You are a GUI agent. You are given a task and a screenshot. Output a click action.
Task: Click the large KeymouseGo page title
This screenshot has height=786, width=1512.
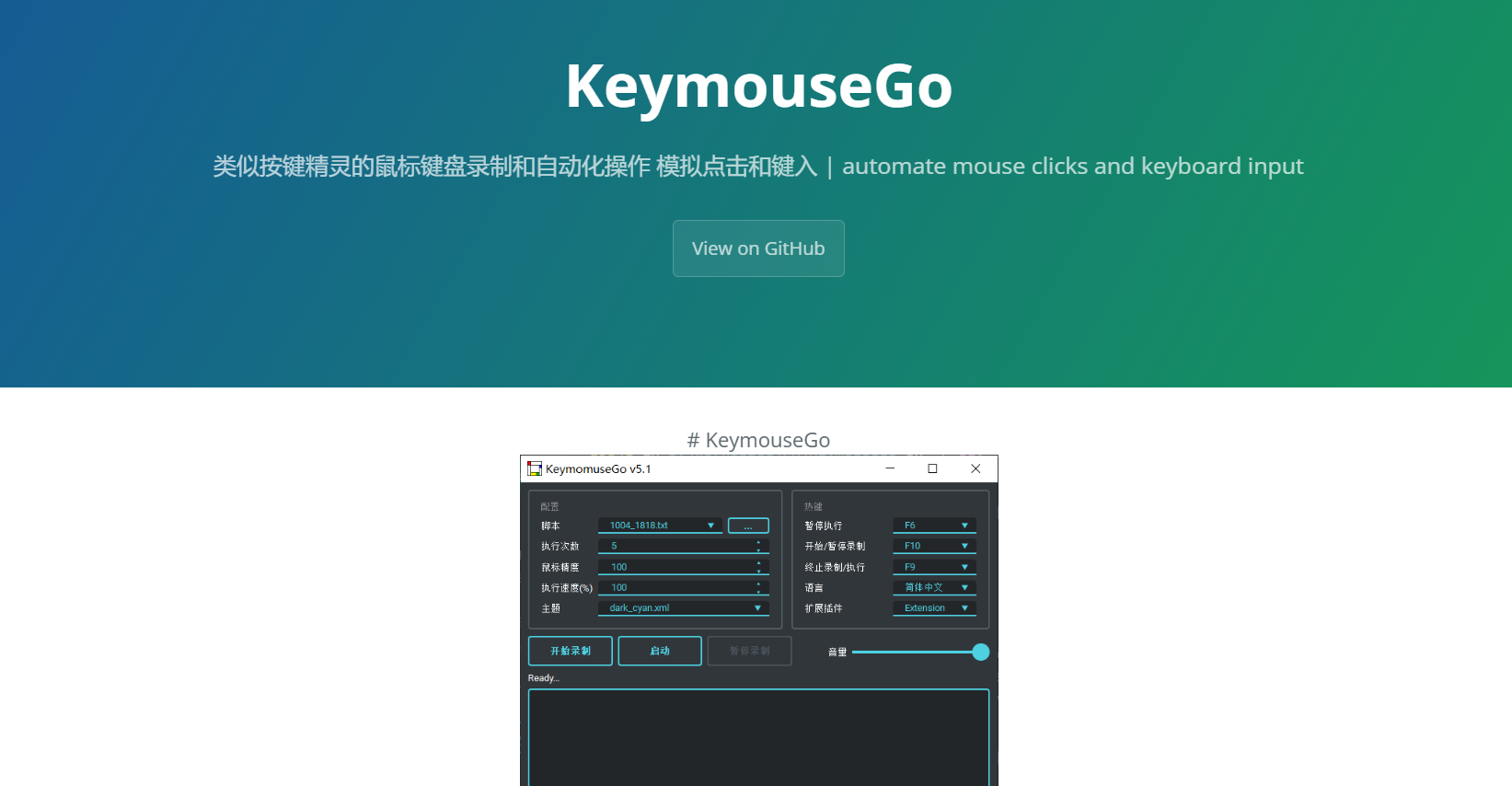tap(758, 86)
